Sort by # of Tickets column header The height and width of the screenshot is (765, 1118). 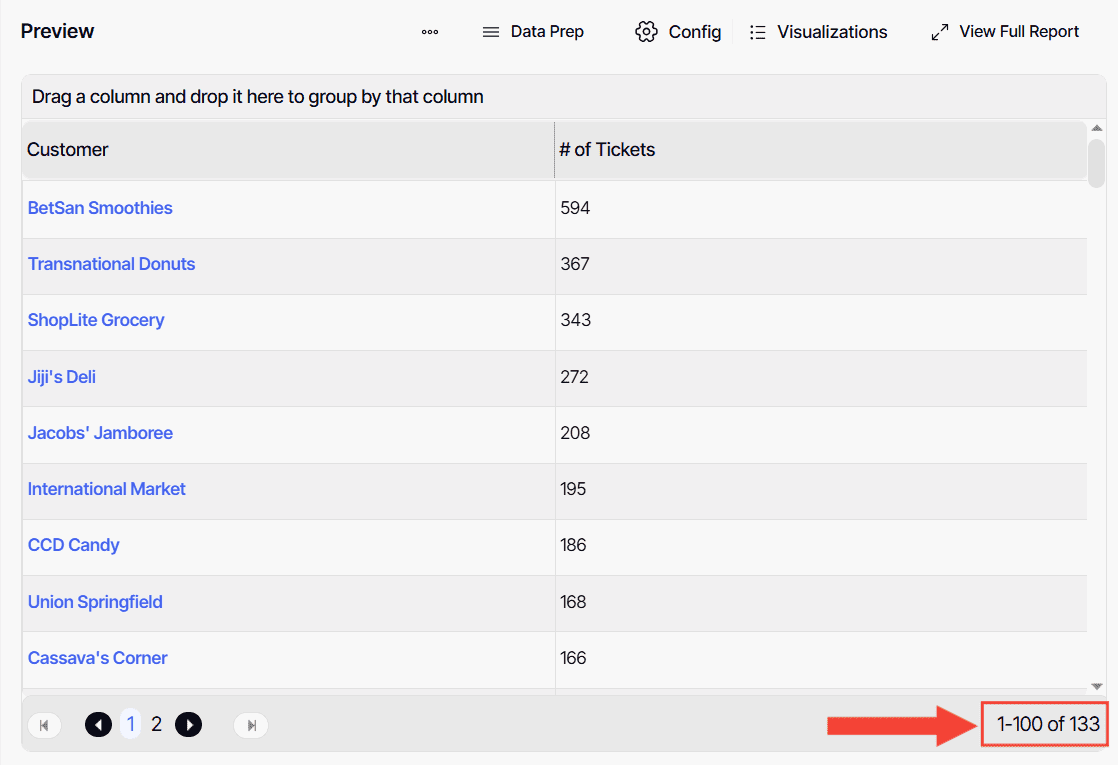(x=821, y=150)
